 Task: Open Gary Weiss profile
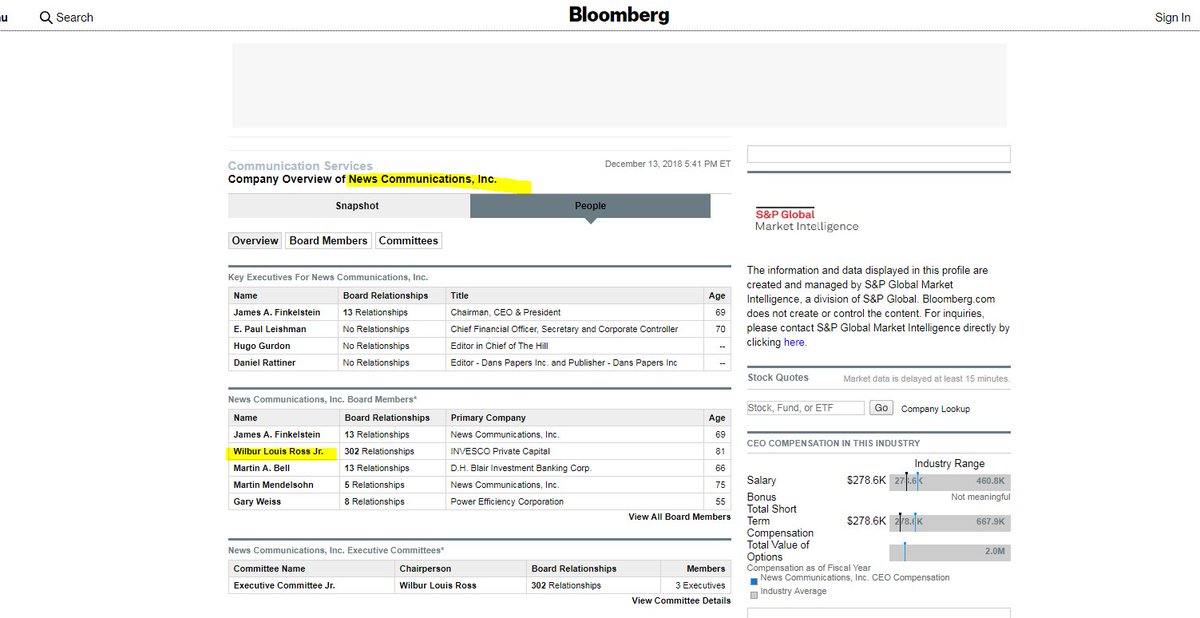pos(257,502)
